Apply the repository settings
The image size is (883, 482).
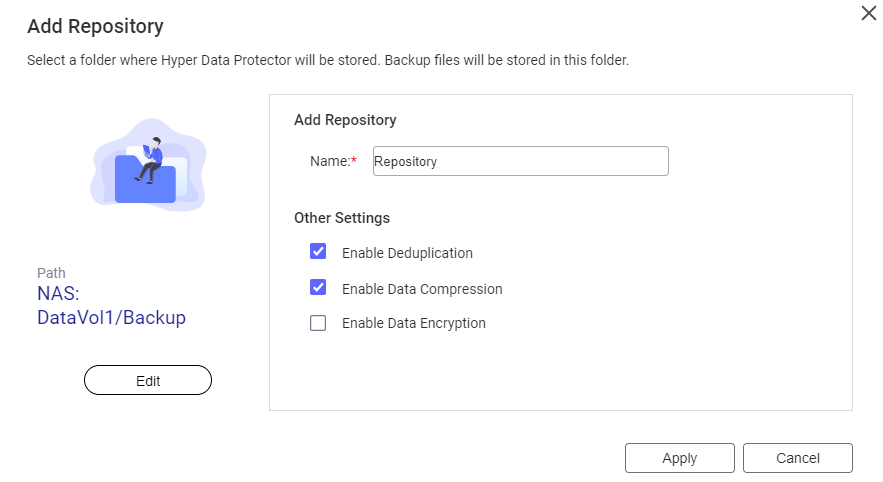(x=680, y=458)
